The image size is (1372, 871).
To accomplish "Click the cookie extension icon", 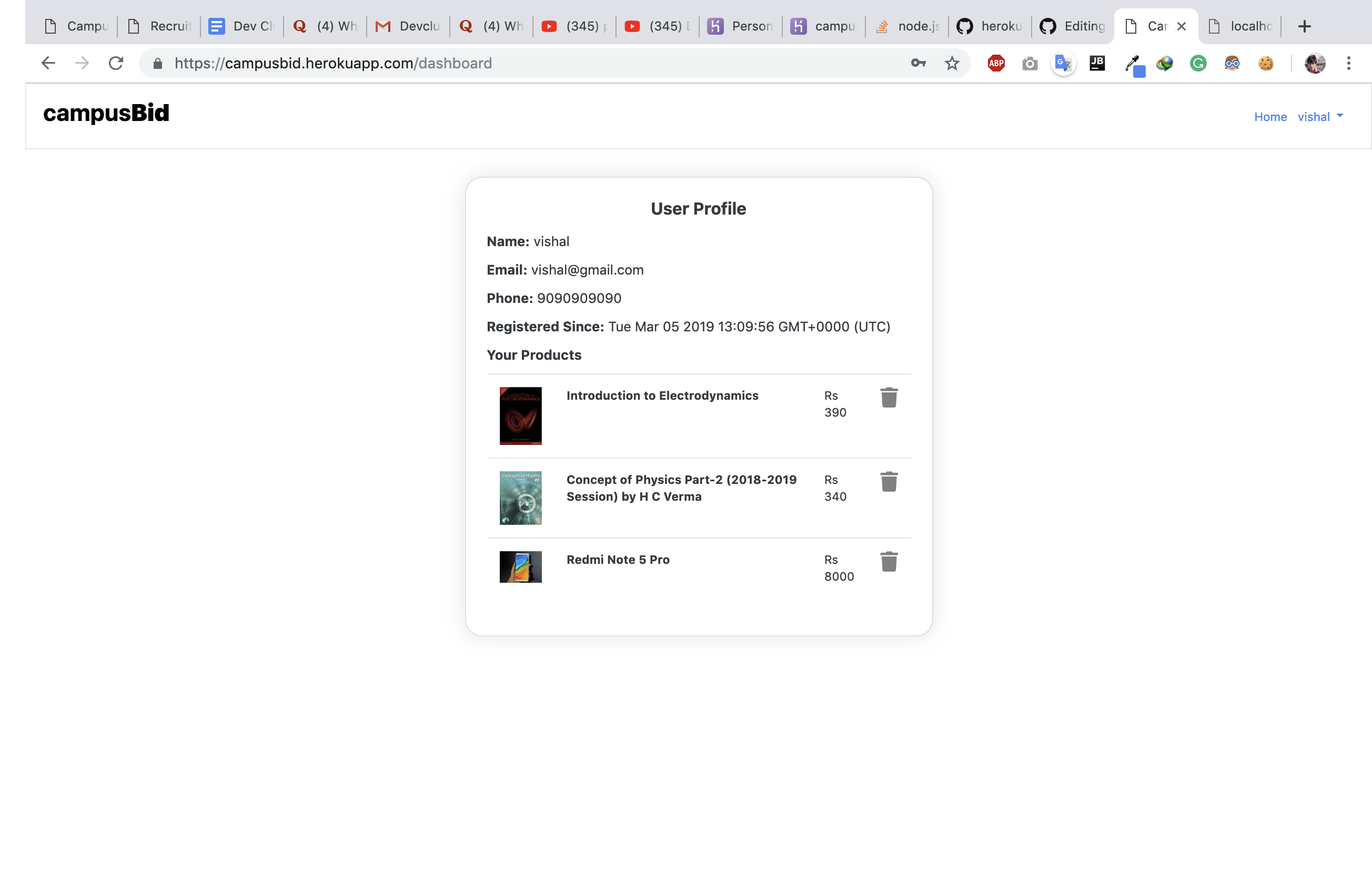I will point(1265,63).
